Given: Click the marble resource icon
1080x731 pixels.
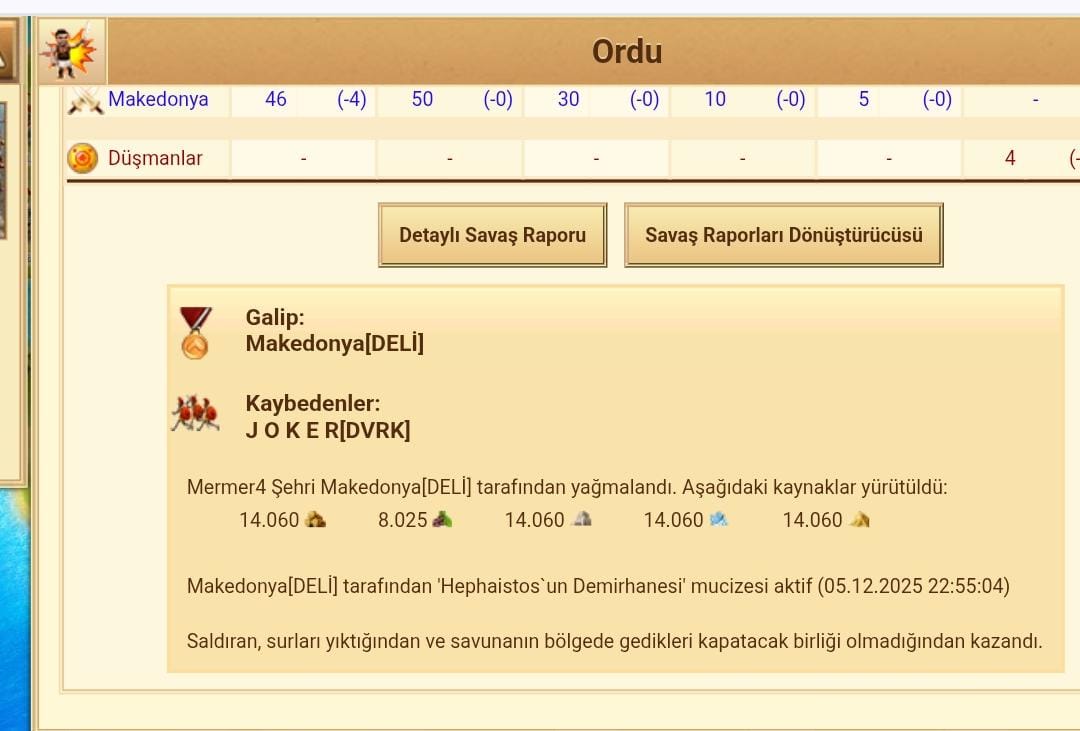Looking at the screenshot, I should (582, 519).
